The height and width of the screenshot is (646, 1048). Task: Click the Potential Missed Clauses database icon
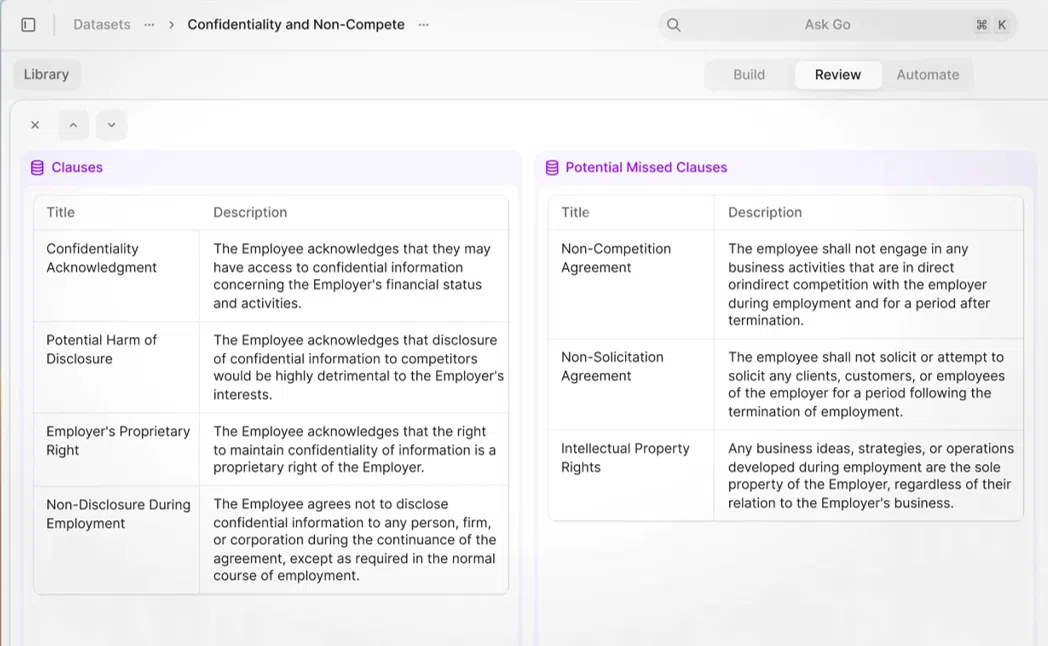[x=552, y=168]
